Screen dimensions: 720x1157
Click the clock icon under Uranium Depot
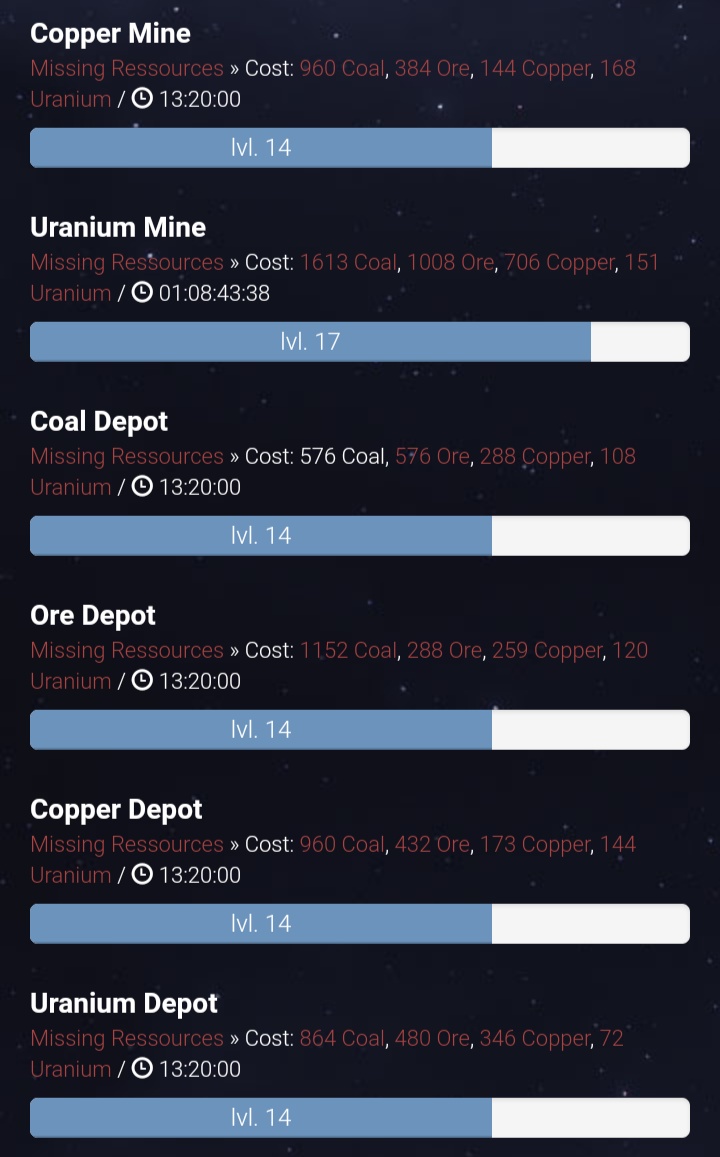[142, 1068]
